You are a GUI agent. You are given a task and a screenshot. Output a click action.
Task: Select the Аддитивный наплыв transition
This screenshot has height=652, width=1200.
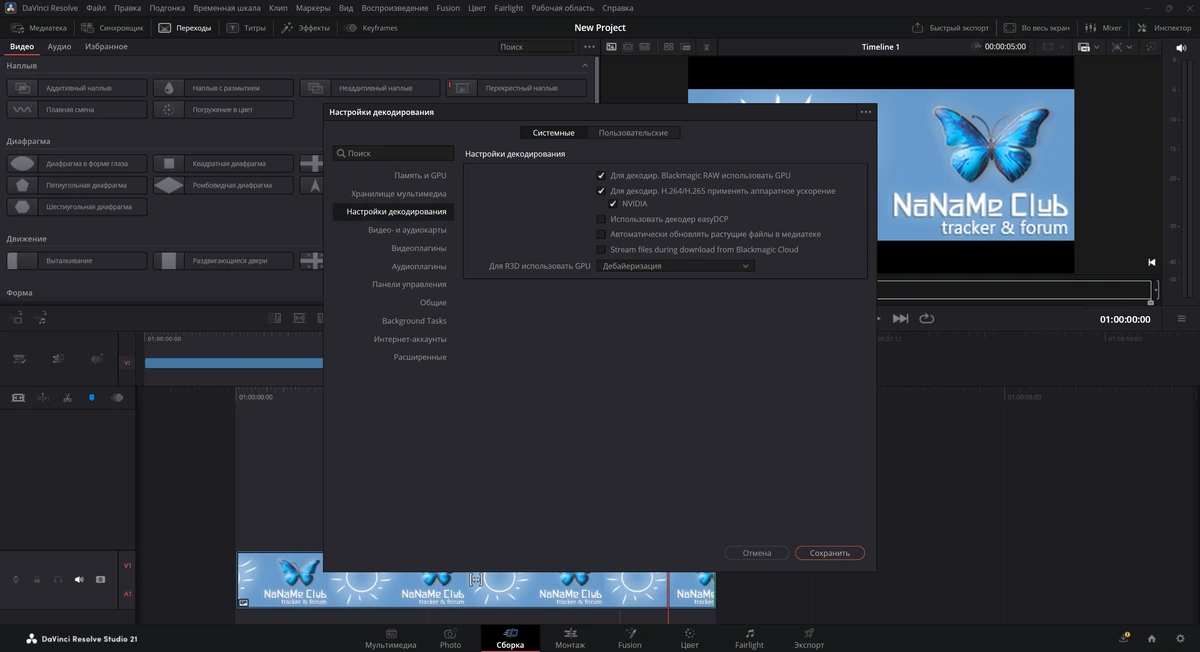pyautogui.click(x=77, y=88)
